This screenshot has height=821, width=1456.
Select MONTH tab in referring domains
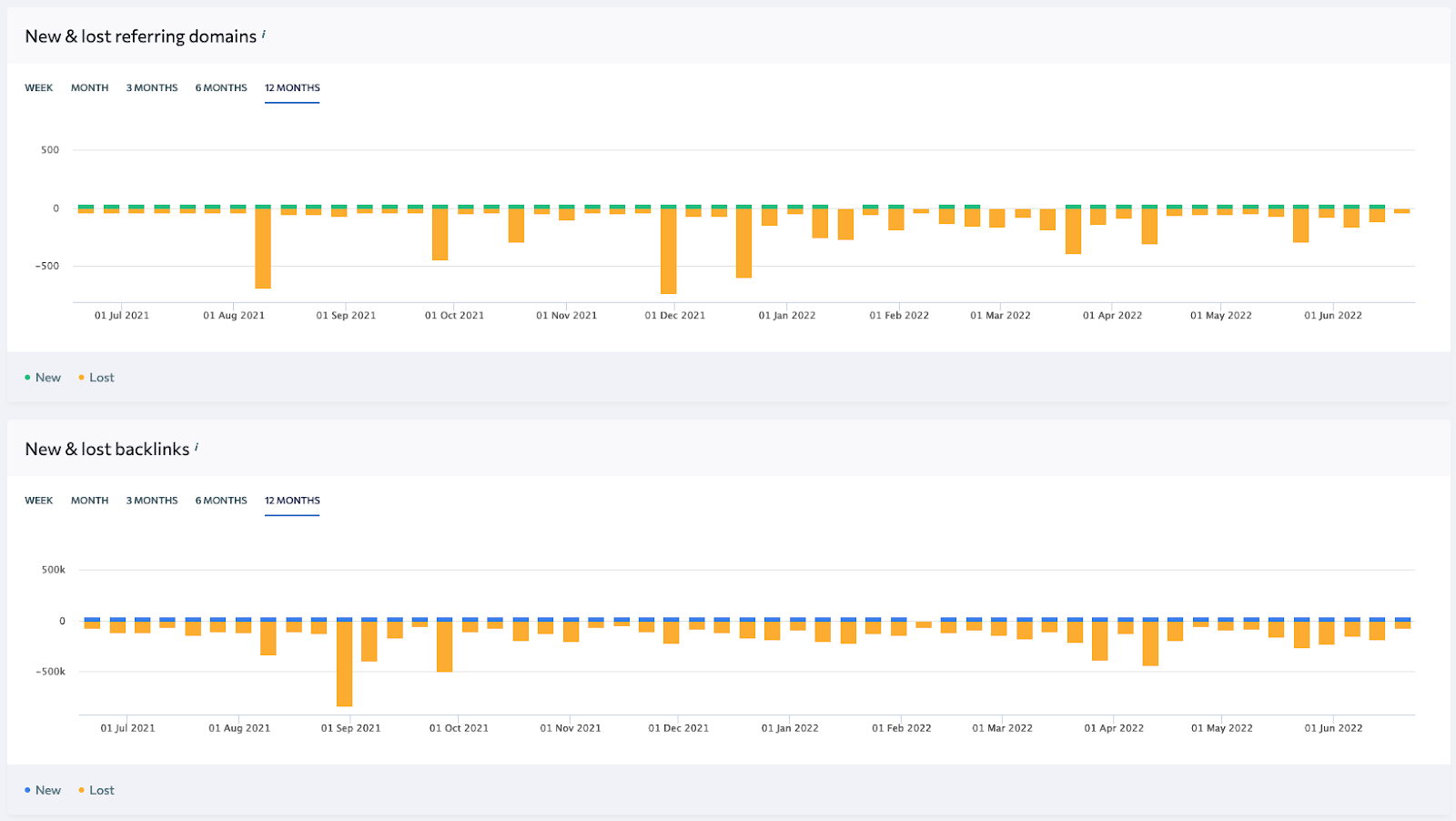[90, 88]
